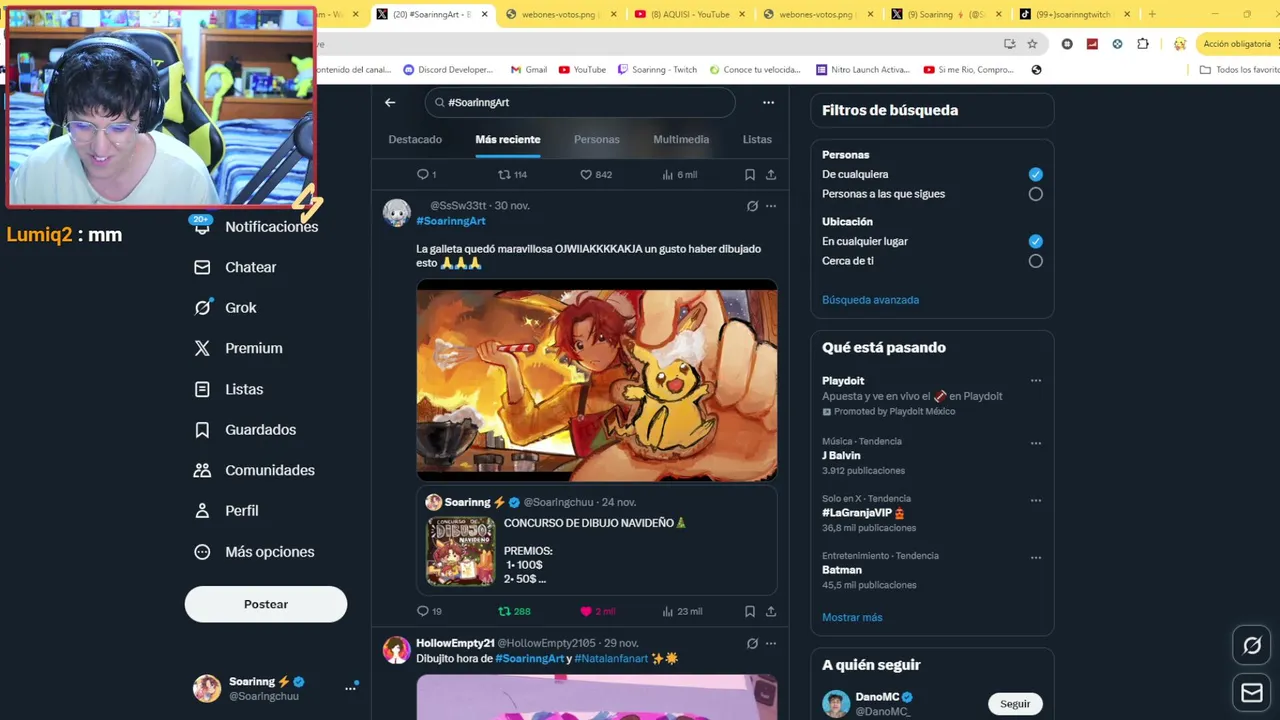
Task: Open options for Batman trend
Action: [x=1036, y=557]
